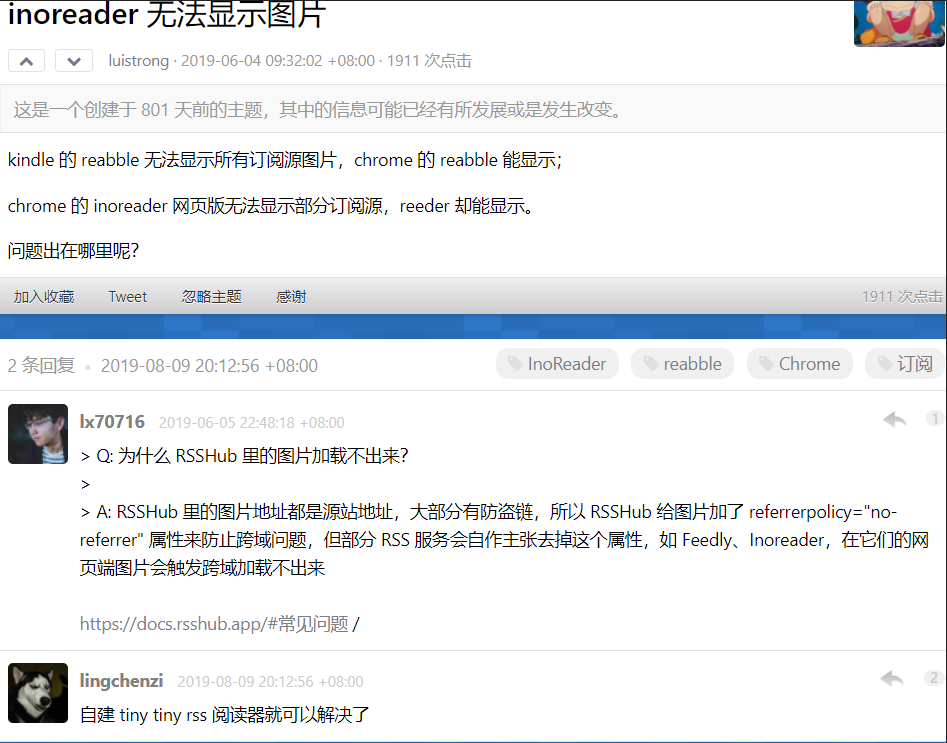947x743 pixels.
Task: Click the topic title inoreader 无法显示图片
Action: pyautogui.click(x=167, y=14)
